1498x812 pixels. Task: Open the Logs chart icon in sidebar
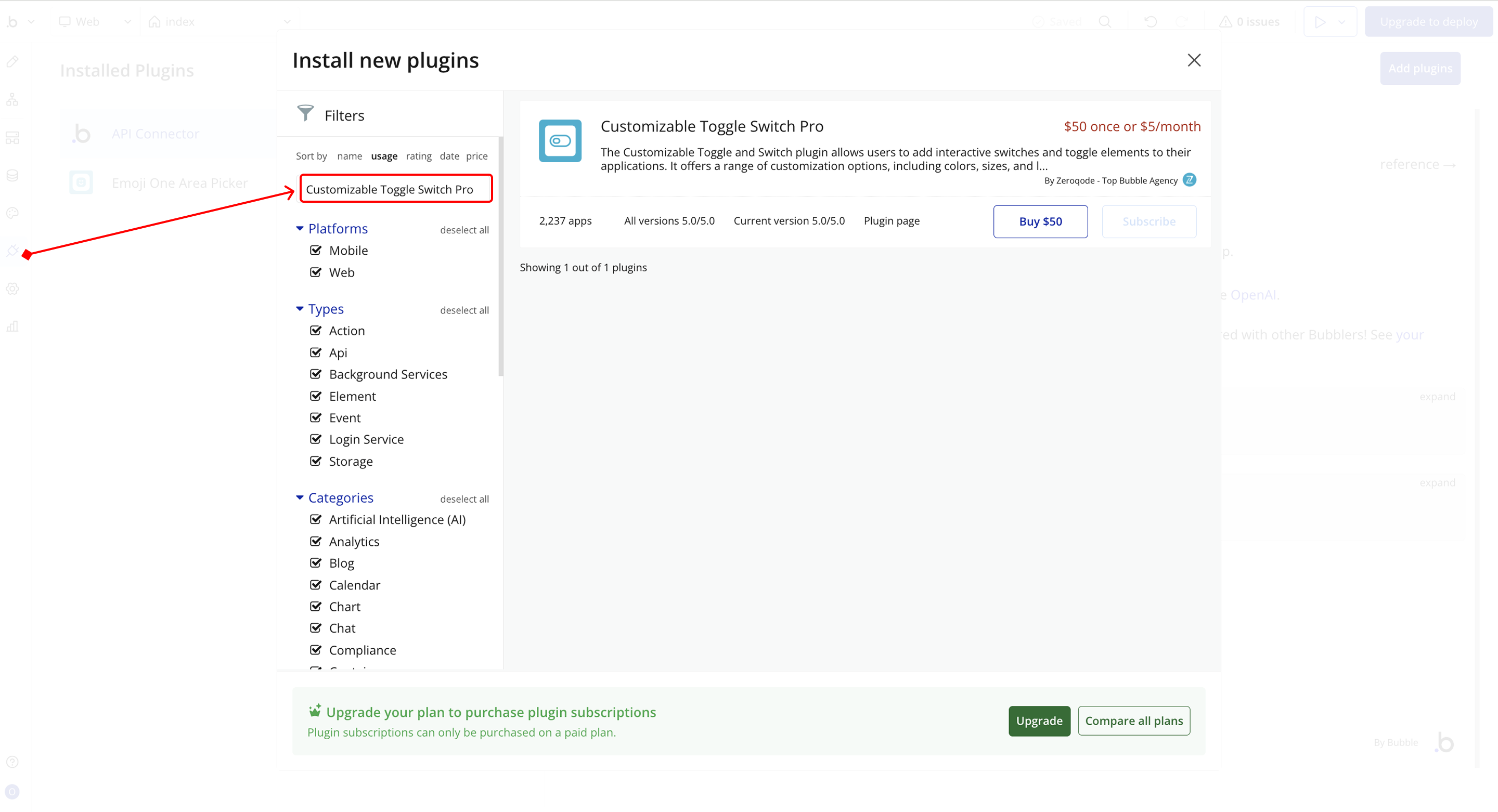click(x=12, y=326)
